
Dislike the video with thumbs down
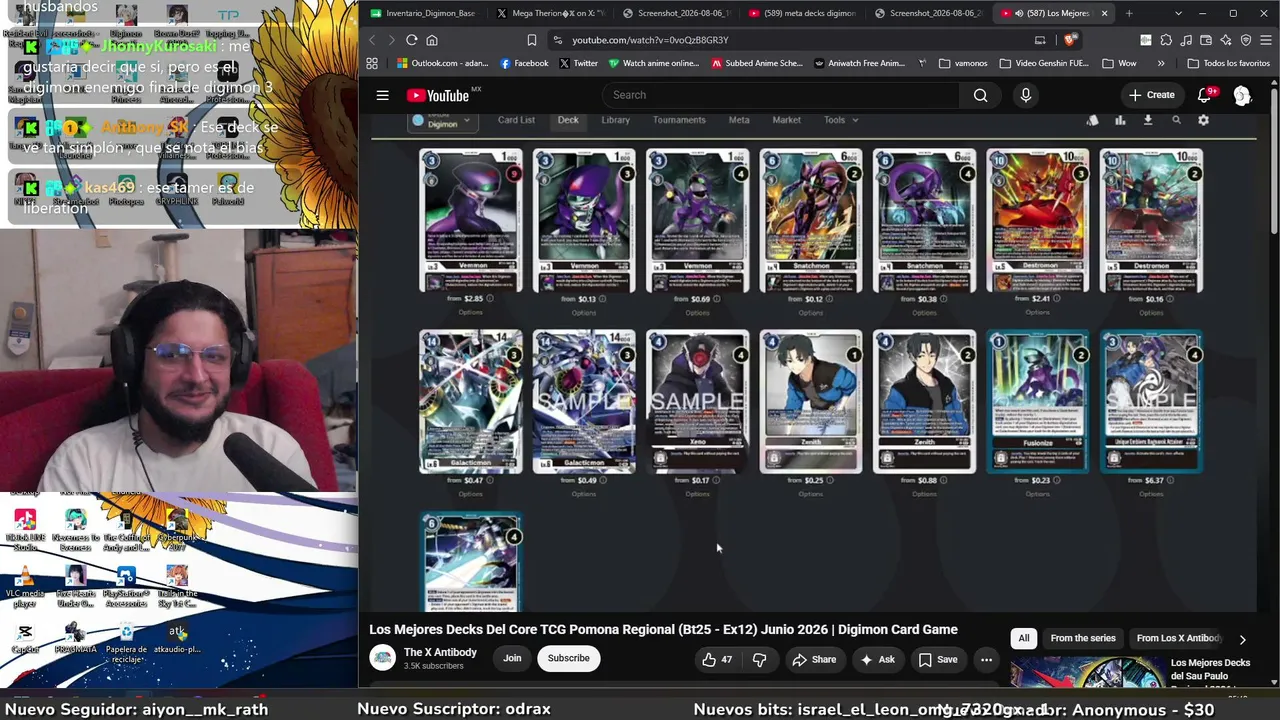(759, 659)
